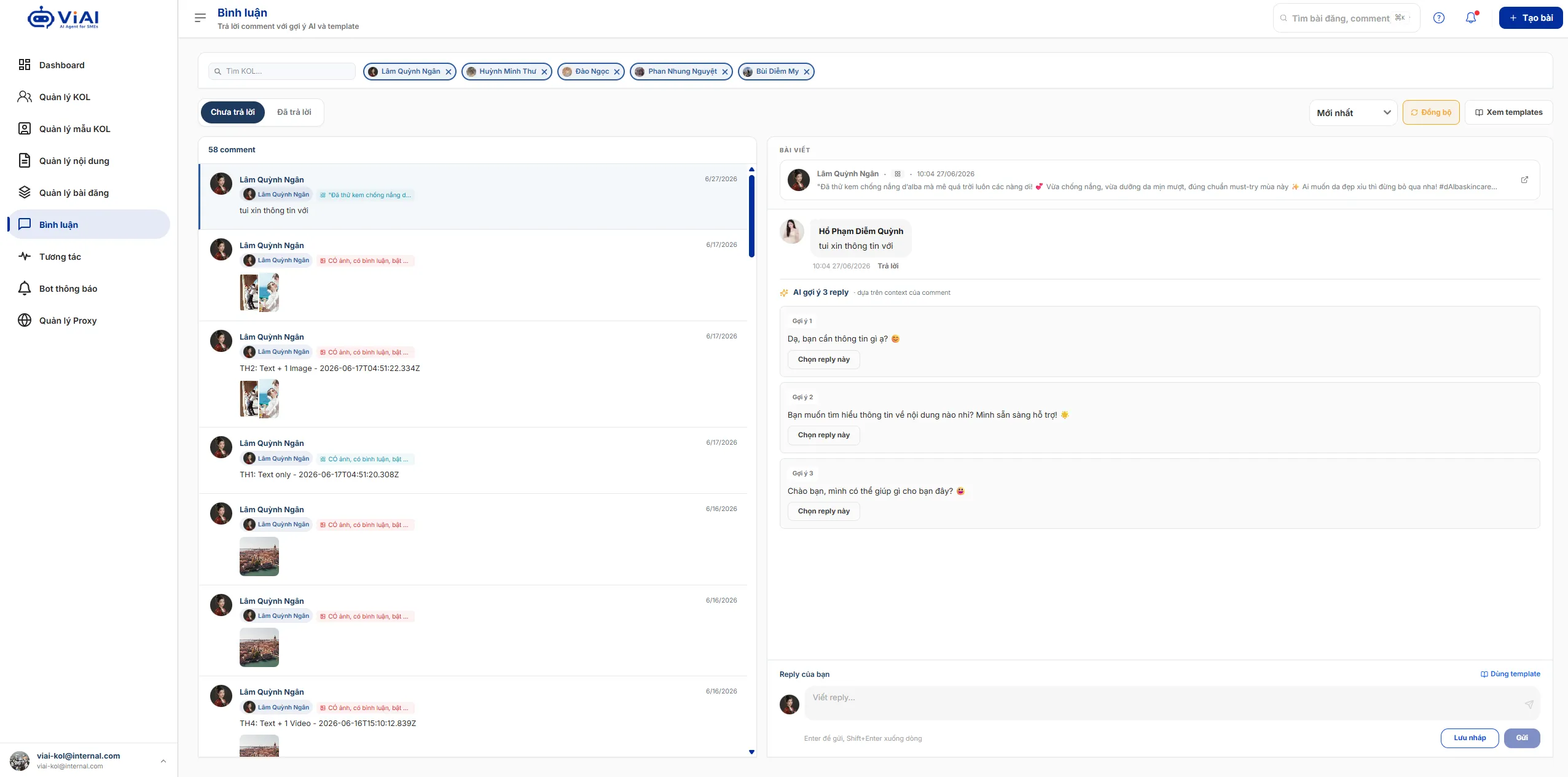
Task: Open Dashboard from sidebar
Action: [88, 65]
